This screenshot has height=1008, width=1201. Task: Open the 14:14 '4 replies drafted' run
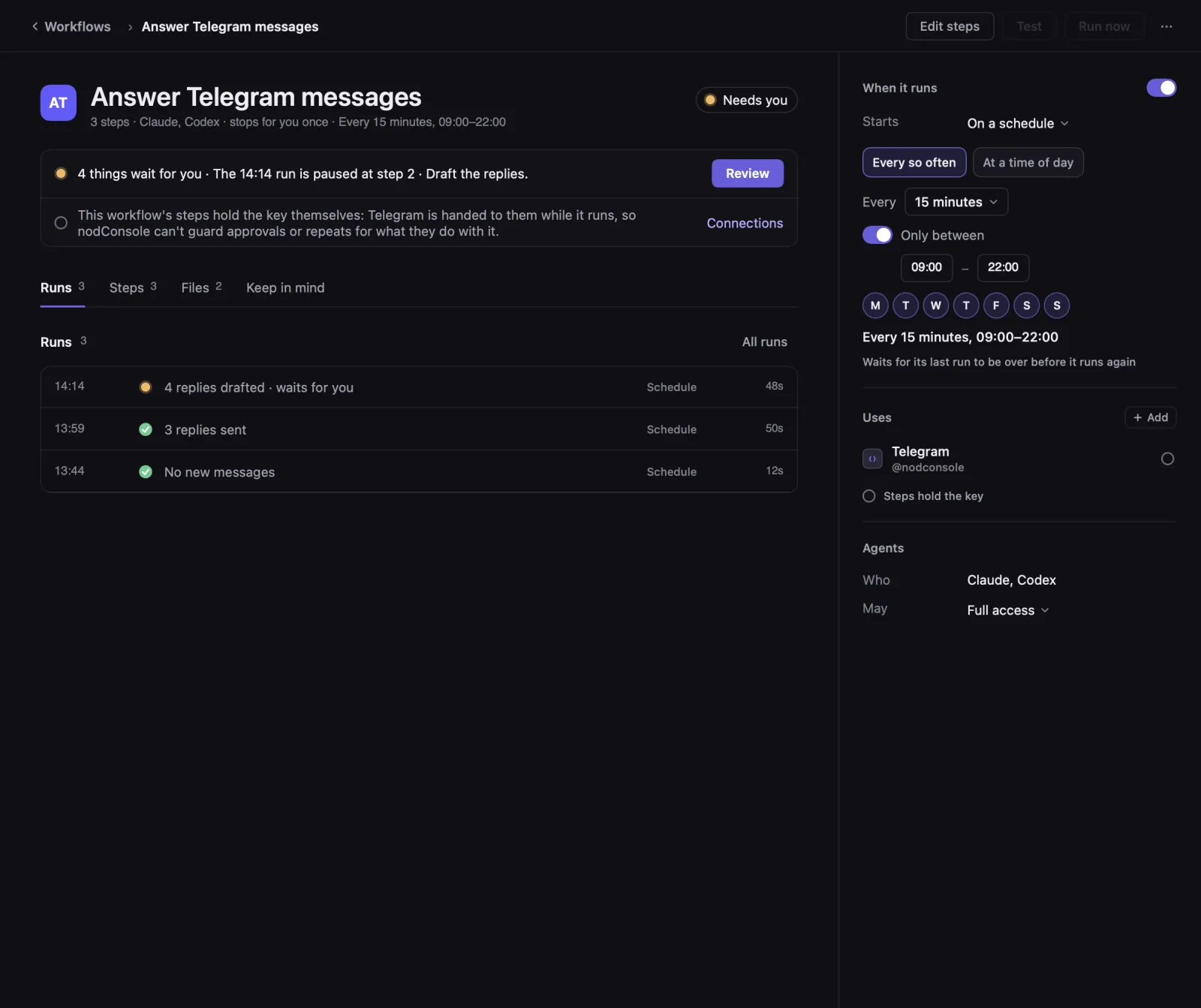click(419, 387)
